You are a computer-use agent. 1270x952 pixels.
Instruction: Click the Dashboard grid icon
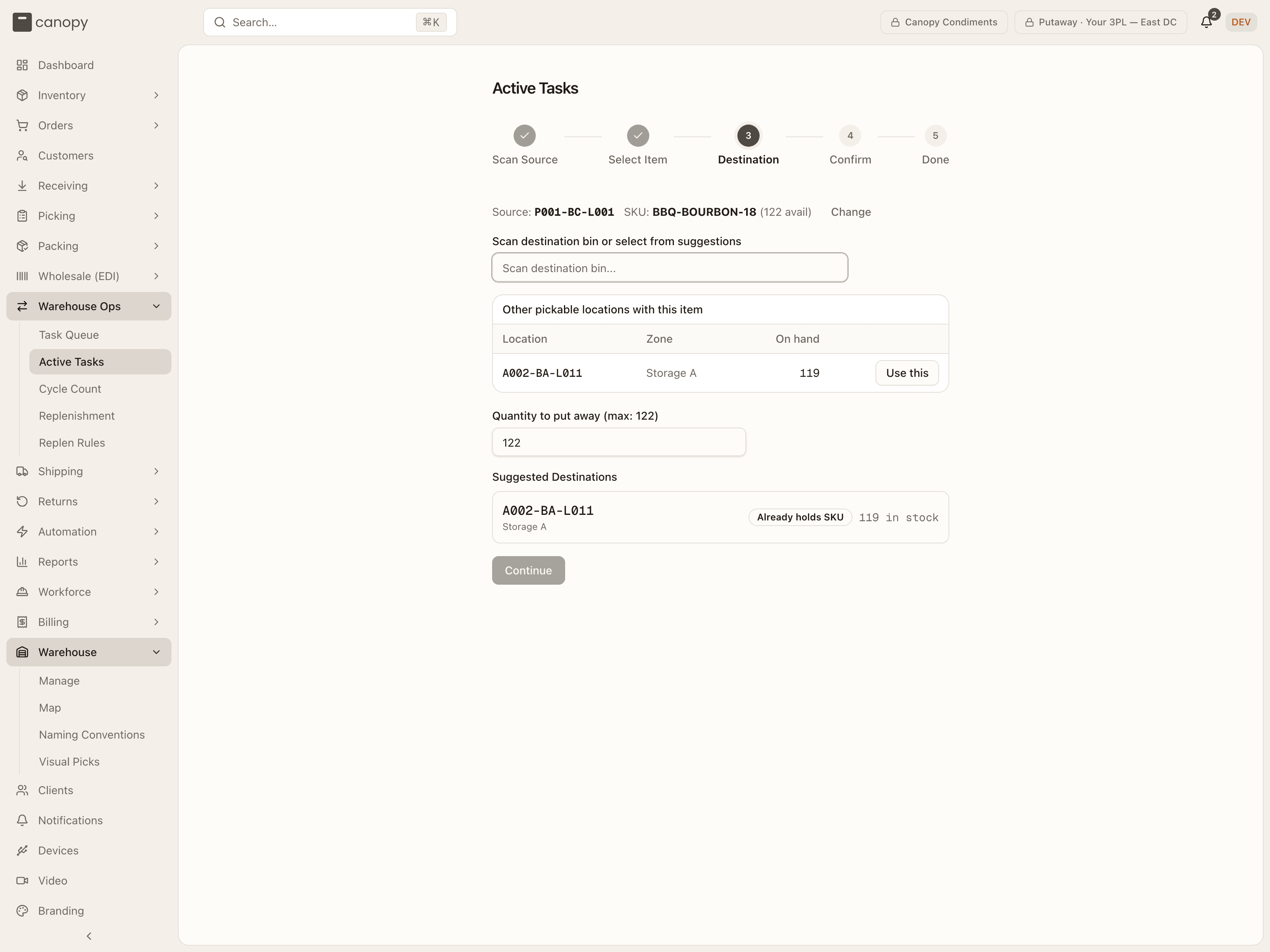pyautogui.click(x=22, y=65)
